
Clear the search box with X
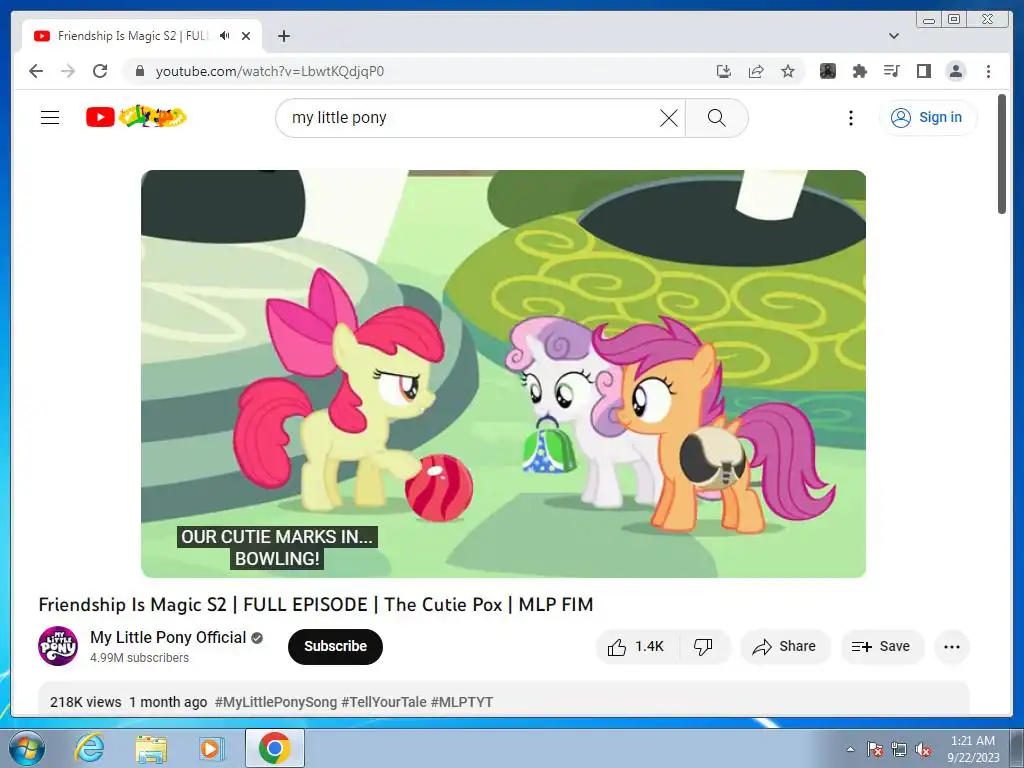668,118
